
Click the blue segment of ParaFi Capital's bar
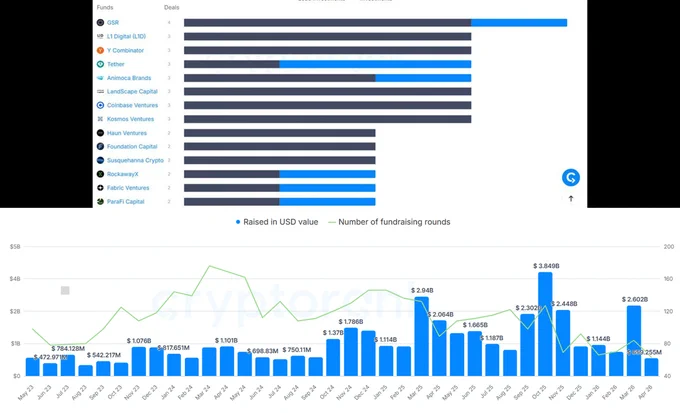[327, 202]
